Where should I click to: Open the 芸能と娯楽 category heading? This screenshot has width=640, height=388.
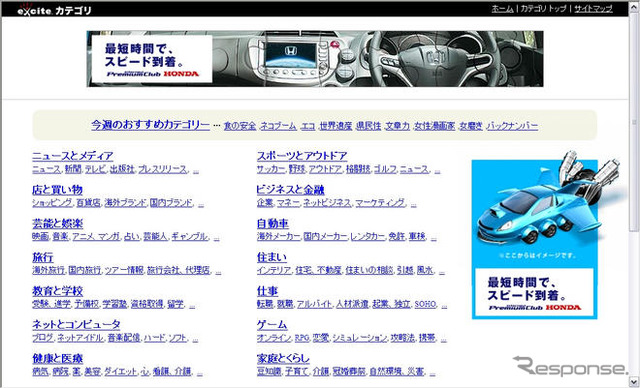click(58, 224)
